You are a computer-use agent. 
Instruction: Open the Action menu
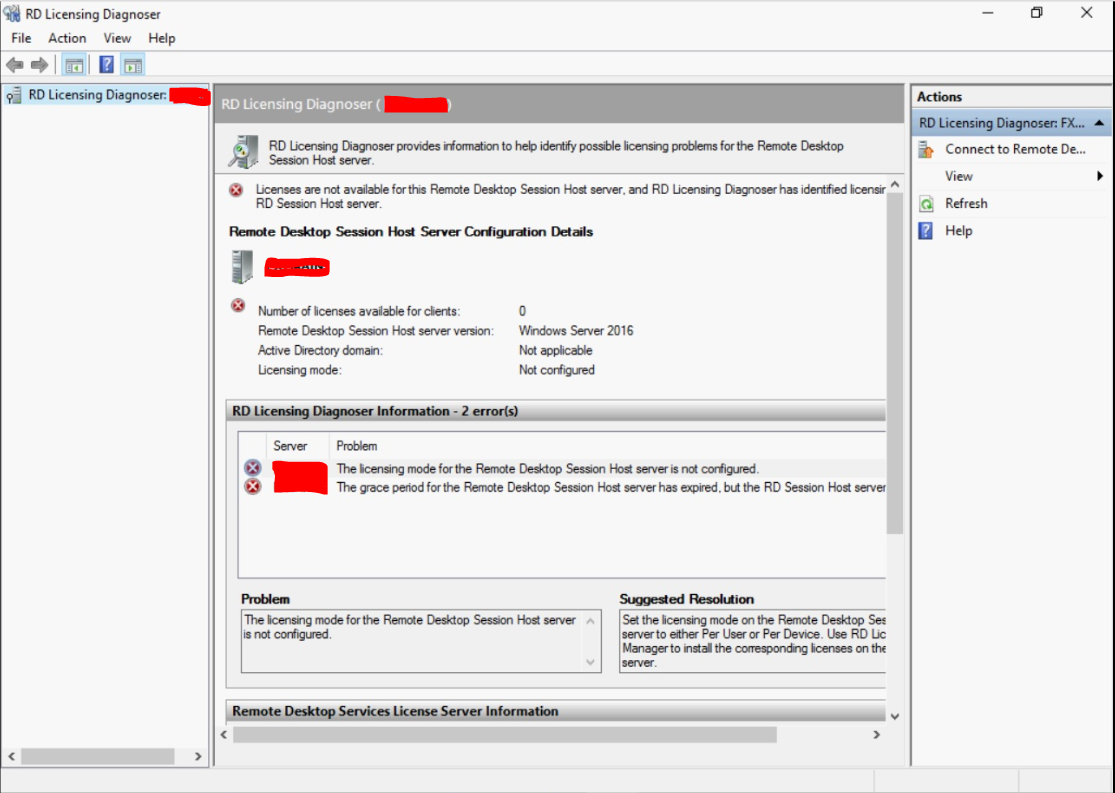pos(67,38)
